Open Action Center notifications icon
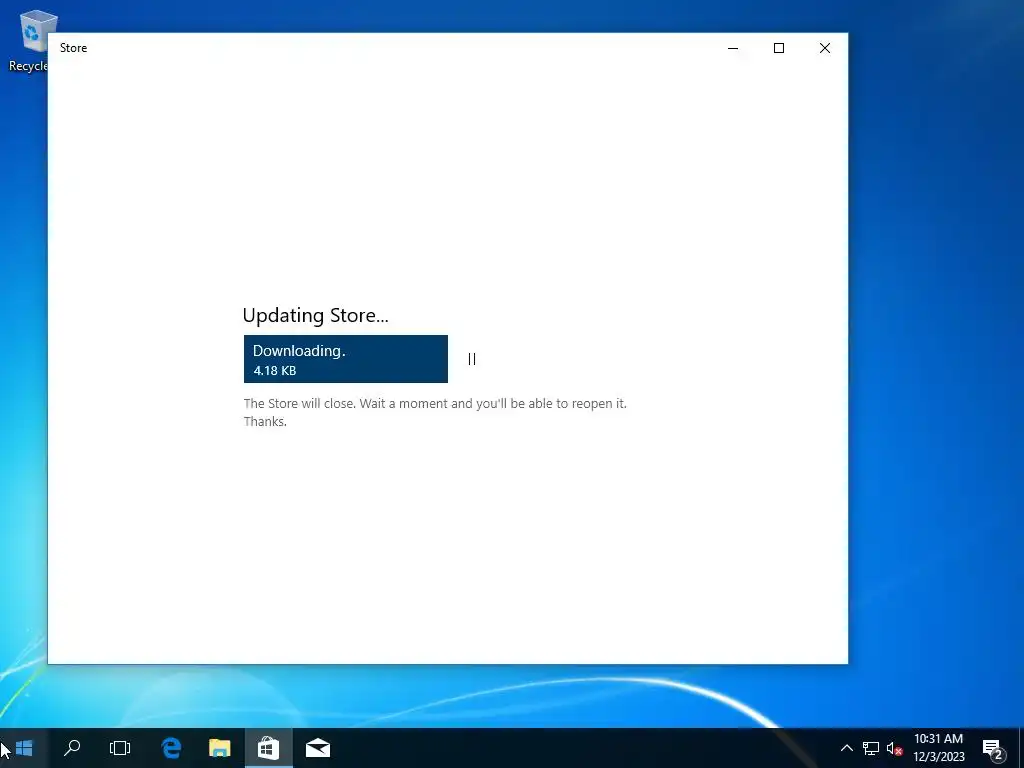 pos(993,749)
